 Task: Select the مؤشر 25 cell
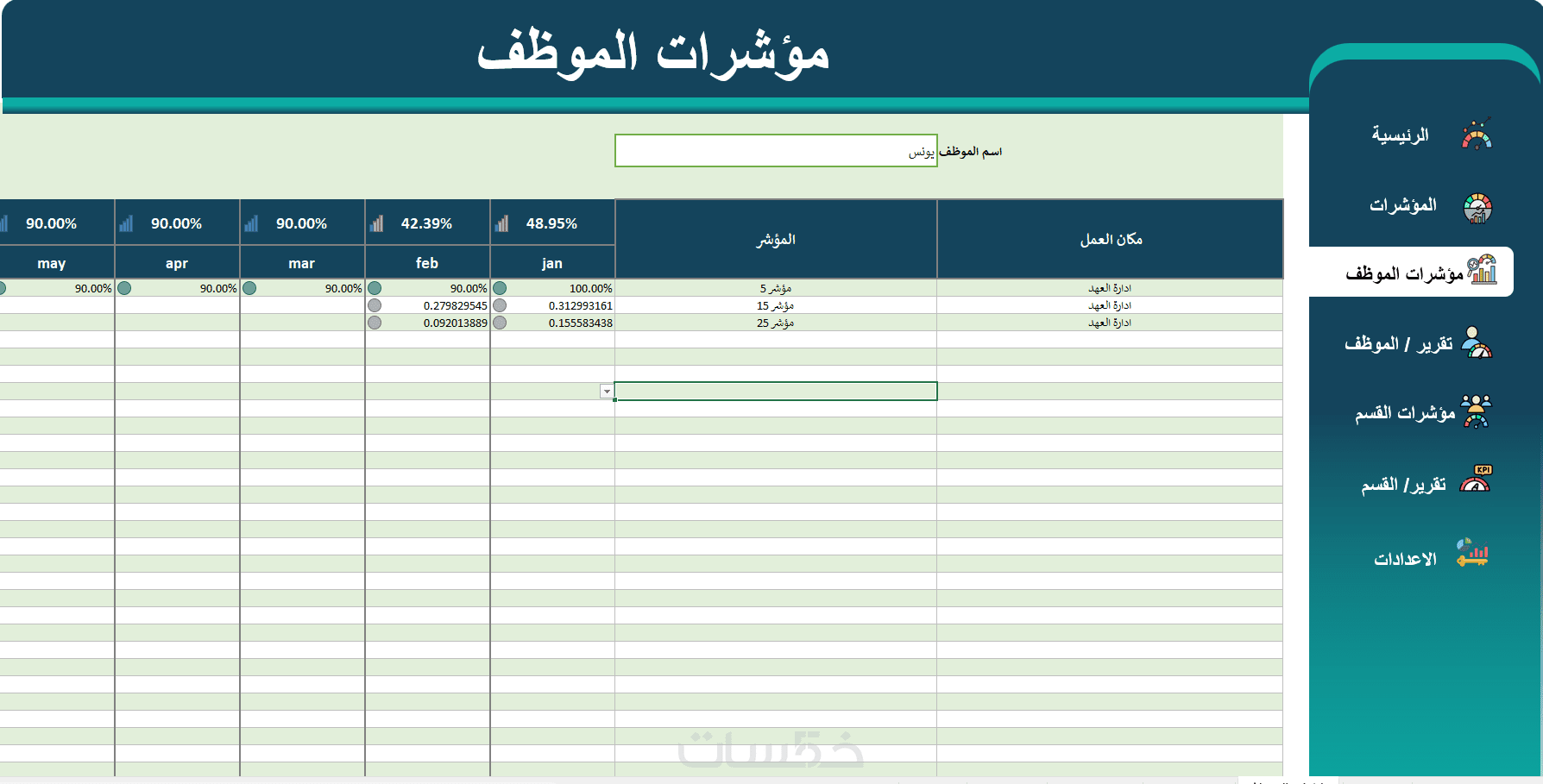coord(776,323)
